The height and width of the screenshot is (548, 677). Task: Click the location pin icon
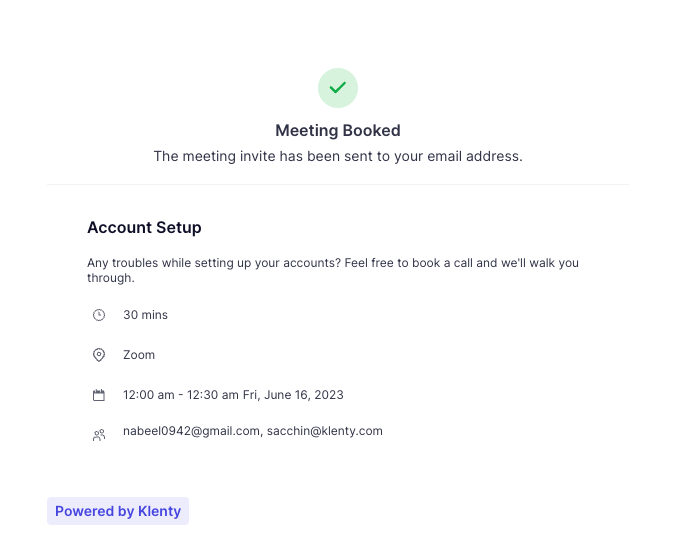click(99, 355)
